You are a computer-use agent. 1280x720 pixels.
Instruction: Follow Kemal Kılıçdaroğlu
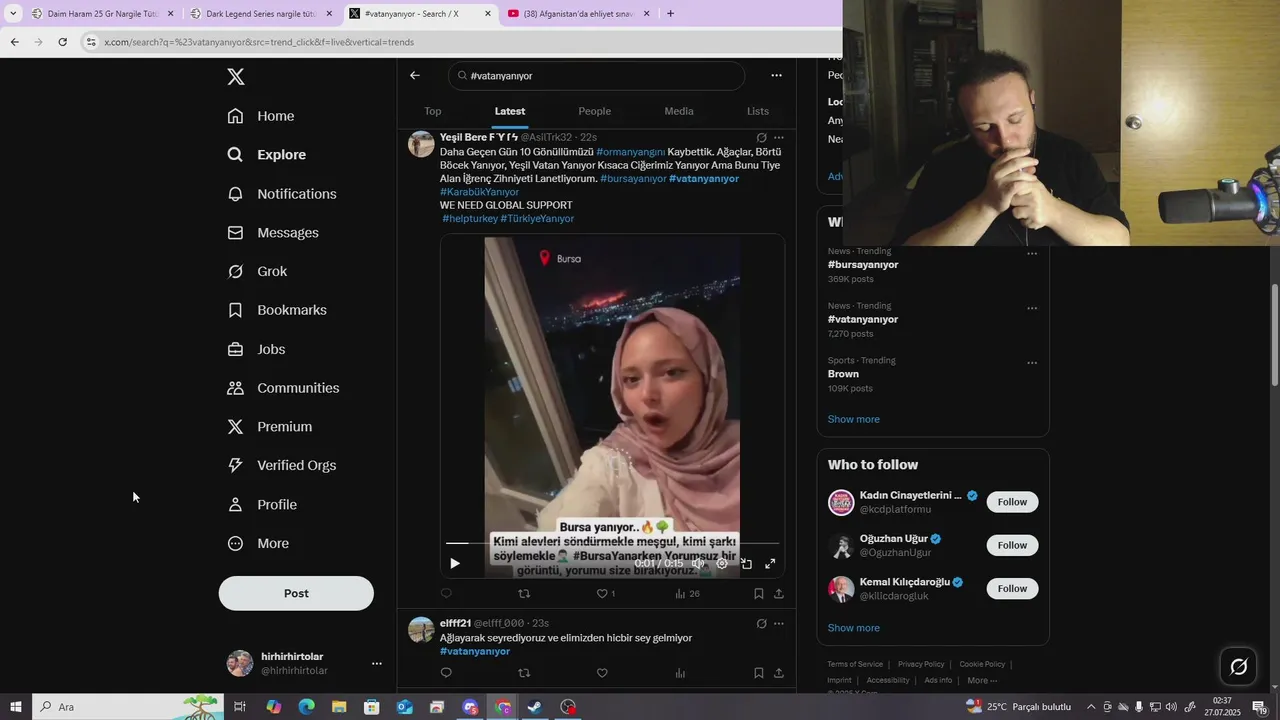coord(1012,589)
